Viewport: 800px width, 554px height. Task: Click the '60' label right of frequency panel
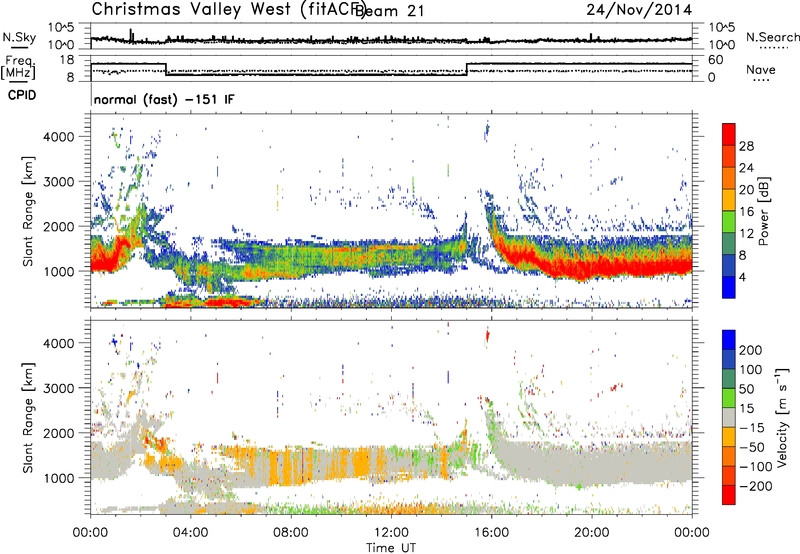click(x=716, y=60)
